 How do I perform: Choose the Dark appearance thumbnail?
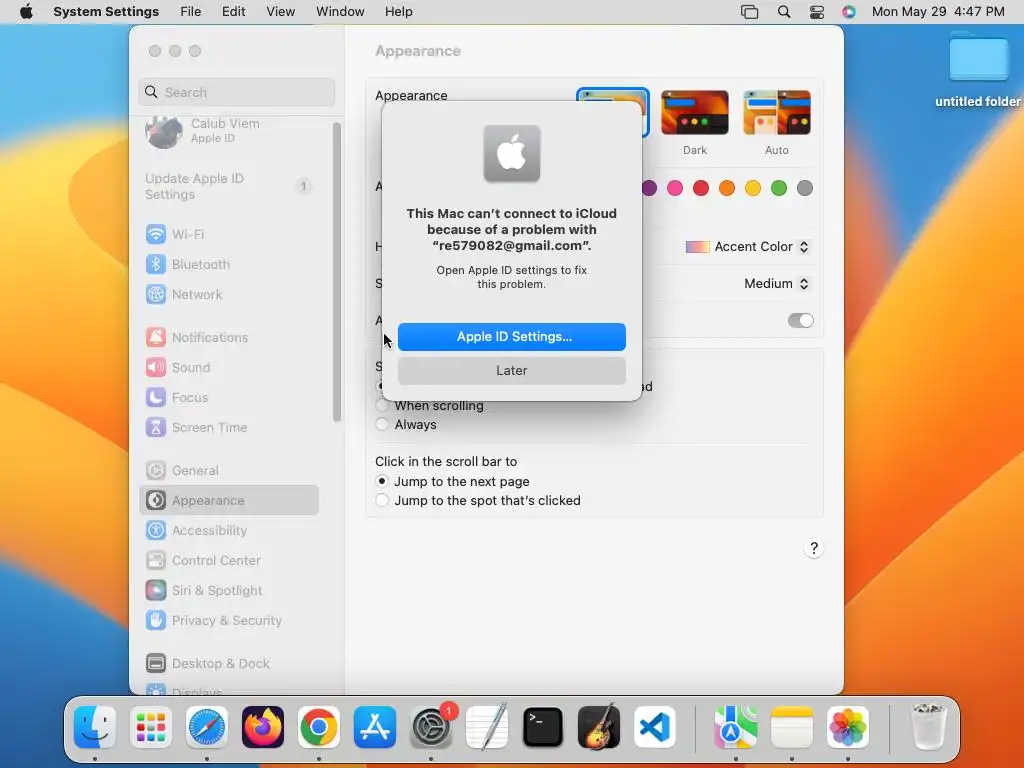point(695,112)
